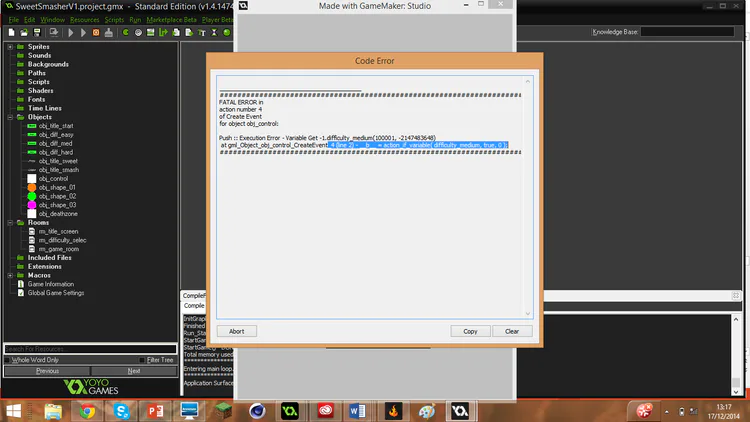
Task: Create a shader with the page-arrow icon
Action: pyautogui.click(x=189, y=33)
